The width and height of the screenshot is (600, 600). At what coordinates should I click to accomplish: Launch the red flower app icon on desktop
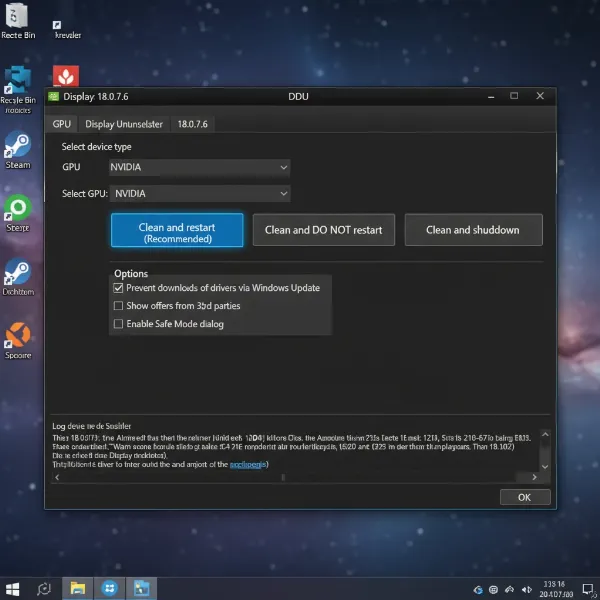tap(66, 76)
